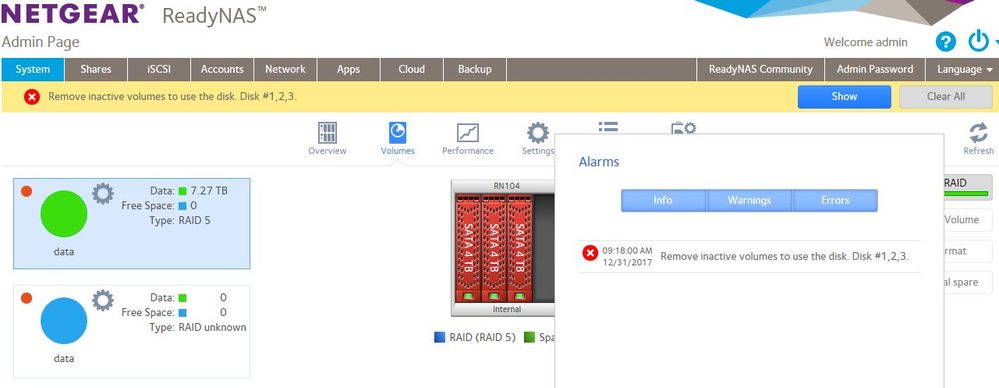Click the green data volume circle
The width and height of the screenshot is (999, 388).
click(x=64, y=213)
